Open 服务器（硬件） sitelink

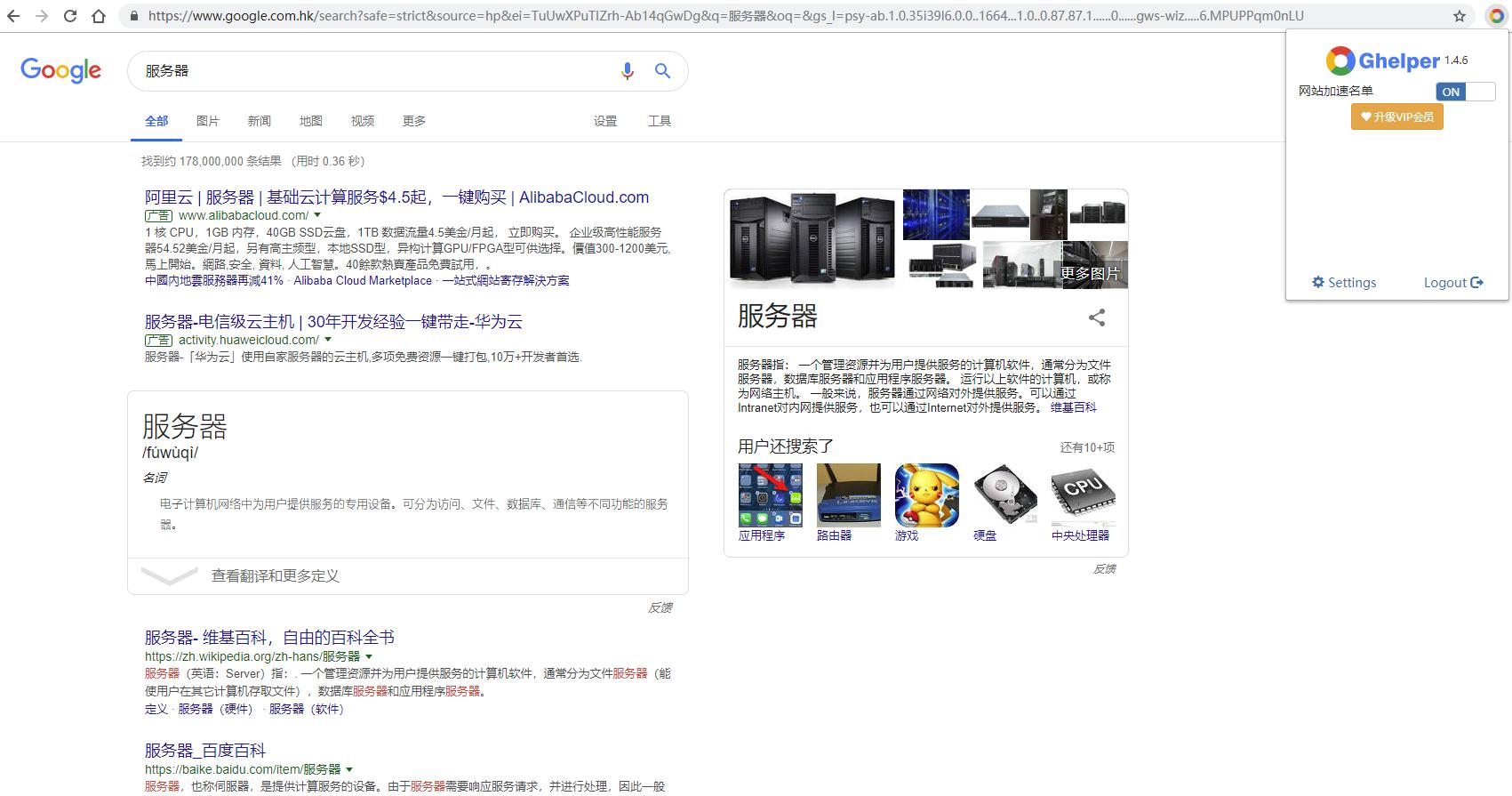point(216,709)
